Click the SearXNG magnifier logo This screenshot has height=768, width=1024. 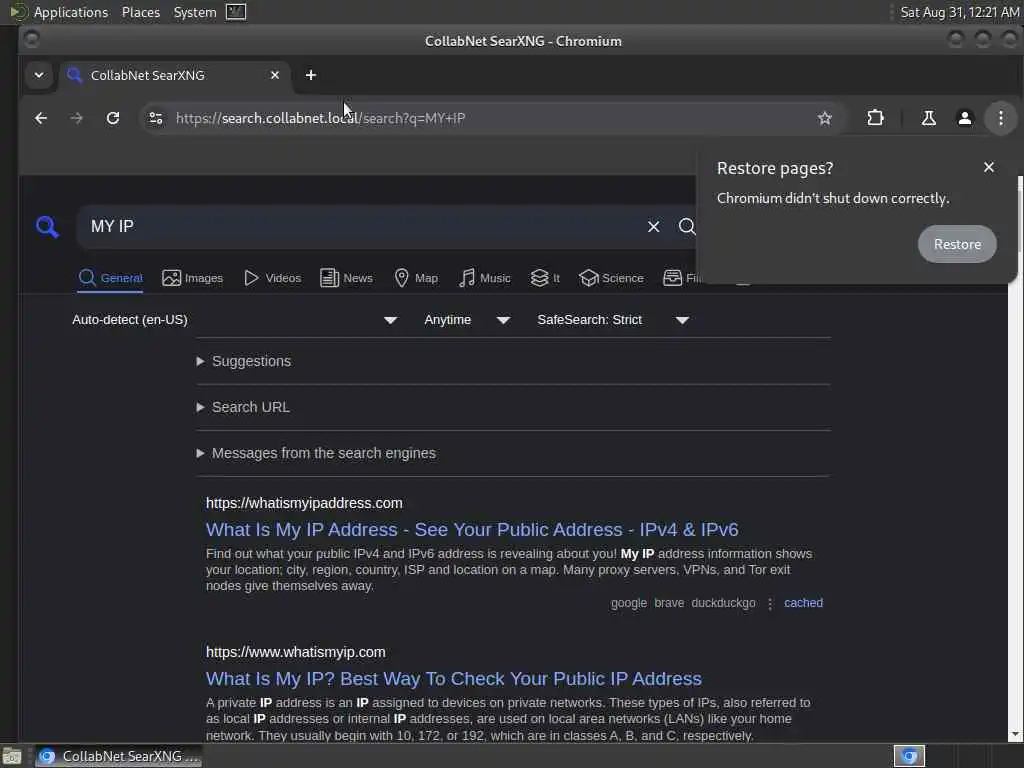coord(47,227)
